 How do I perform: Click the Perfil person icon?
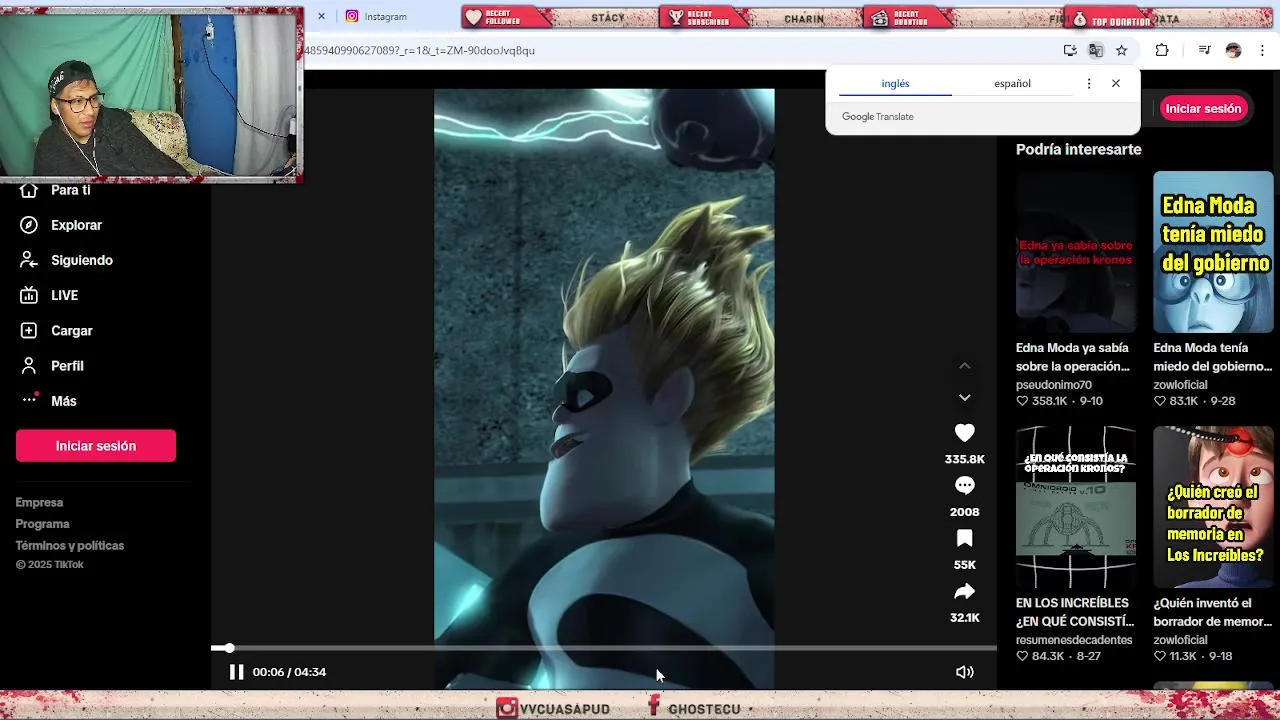coord(30,365)
